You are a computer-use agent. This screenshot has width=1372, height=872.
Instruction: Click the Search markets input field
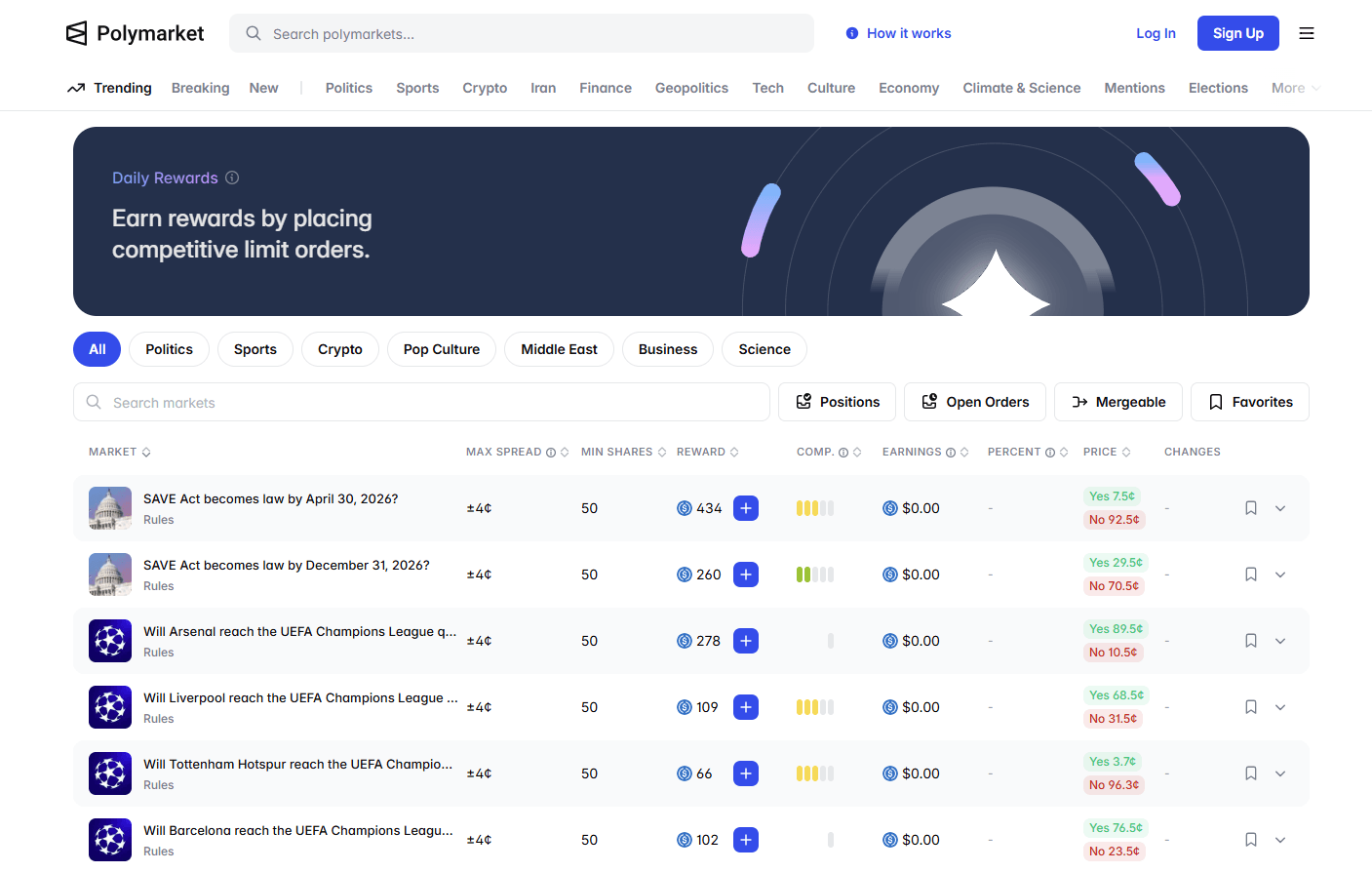[x=421, y=402]
